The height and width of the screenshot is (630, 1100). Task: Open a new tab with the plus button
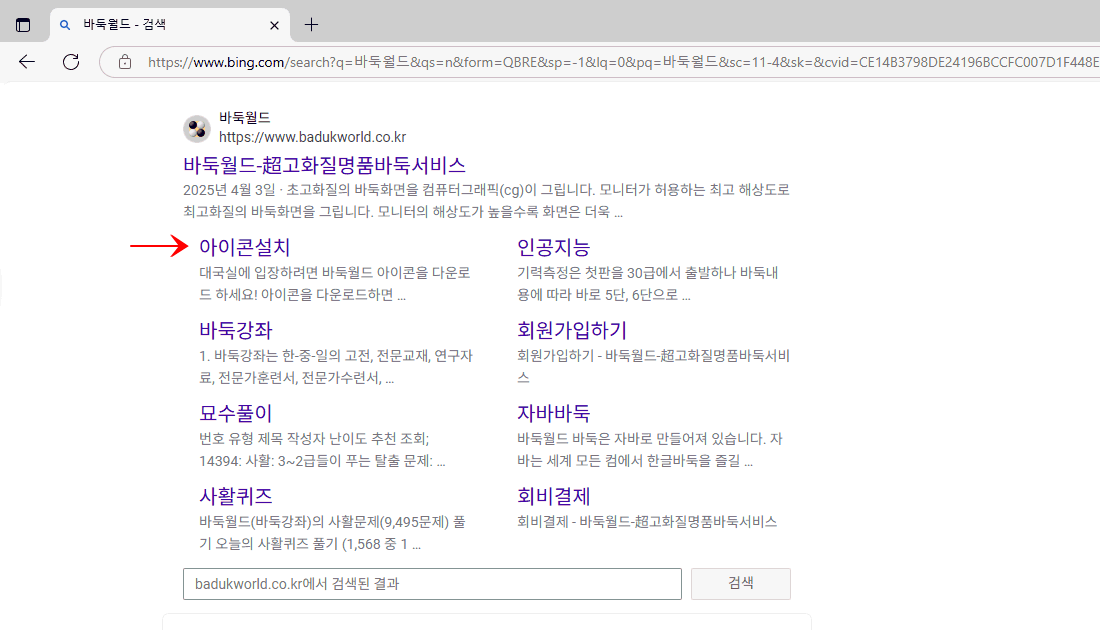point(311,25)
